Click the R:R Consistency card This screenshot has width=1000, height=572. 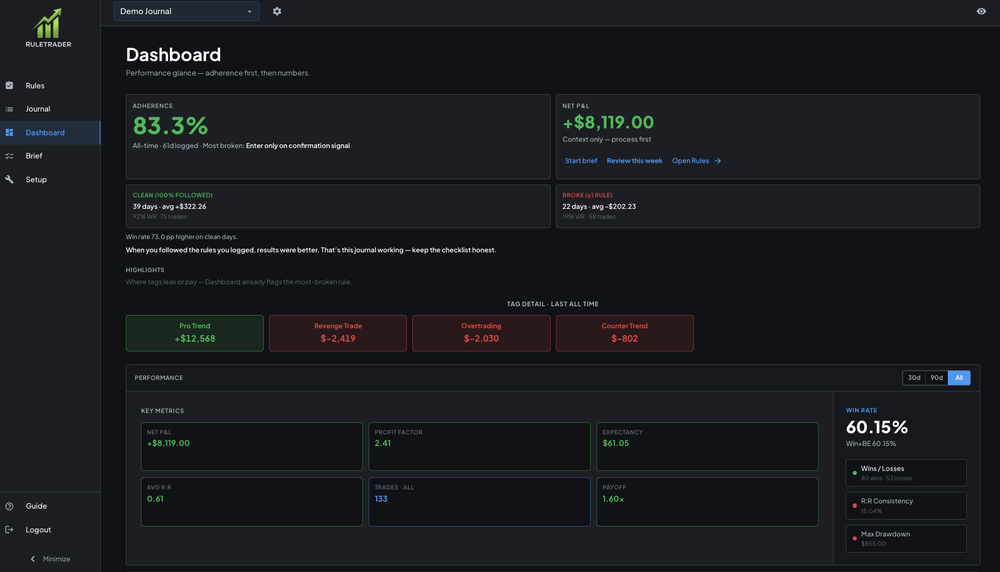[906, 506]
